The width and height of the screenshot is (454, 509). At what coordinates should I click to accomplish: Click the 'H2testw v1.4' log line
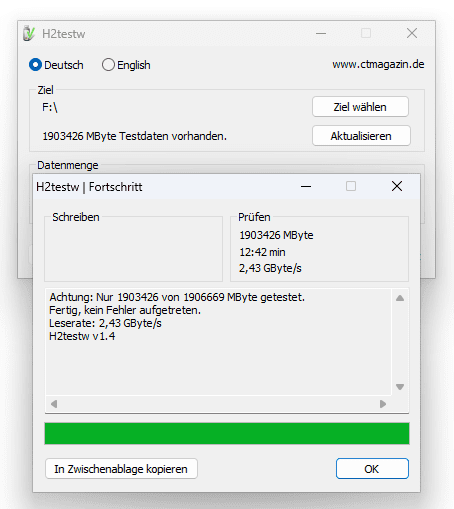(82, 336)
